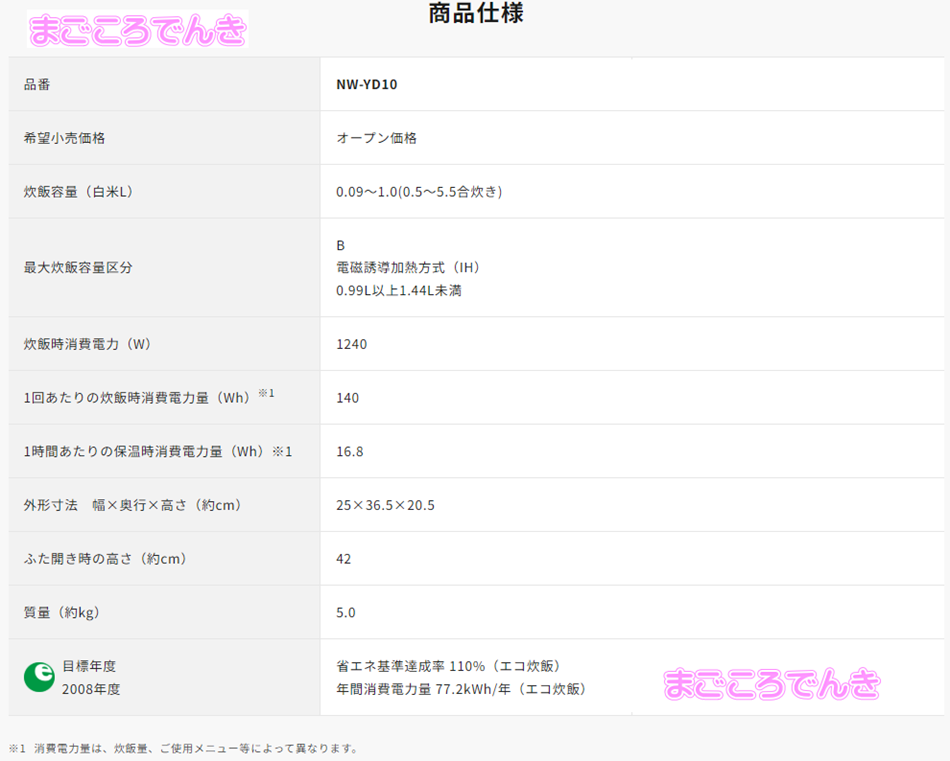950x761 pixels.
Task: Click the 1時間あたりの保温時消費電力量 label
Action: [x=158, y=451]
